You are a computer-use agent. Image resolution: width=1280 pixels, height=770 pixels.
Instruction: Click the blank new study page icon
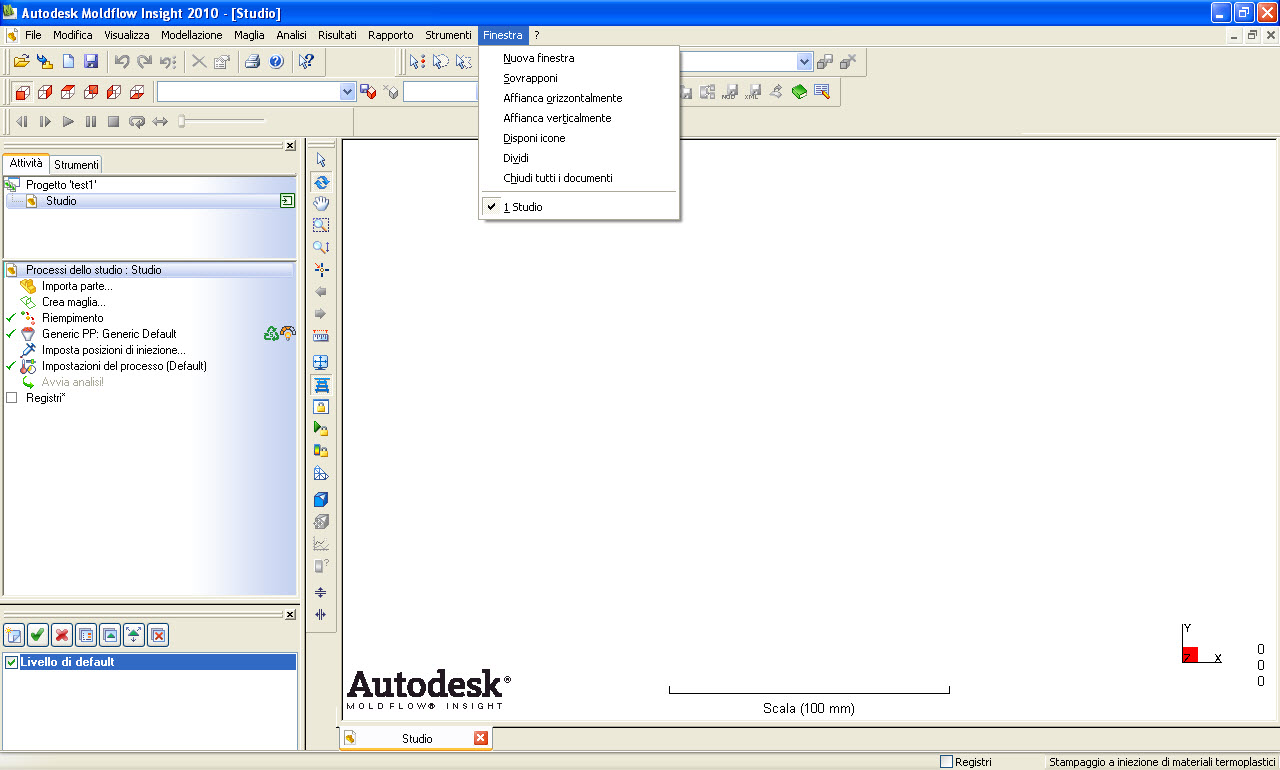69,62
